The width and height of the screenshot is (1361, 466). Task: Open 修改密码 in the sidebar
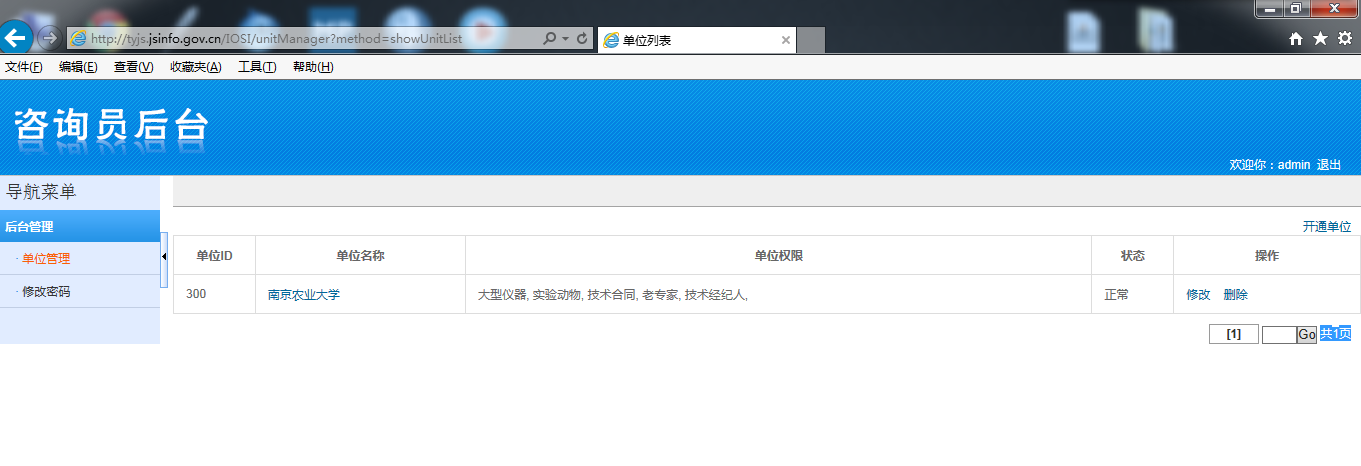pyautogui.click(x=46, y=292)
